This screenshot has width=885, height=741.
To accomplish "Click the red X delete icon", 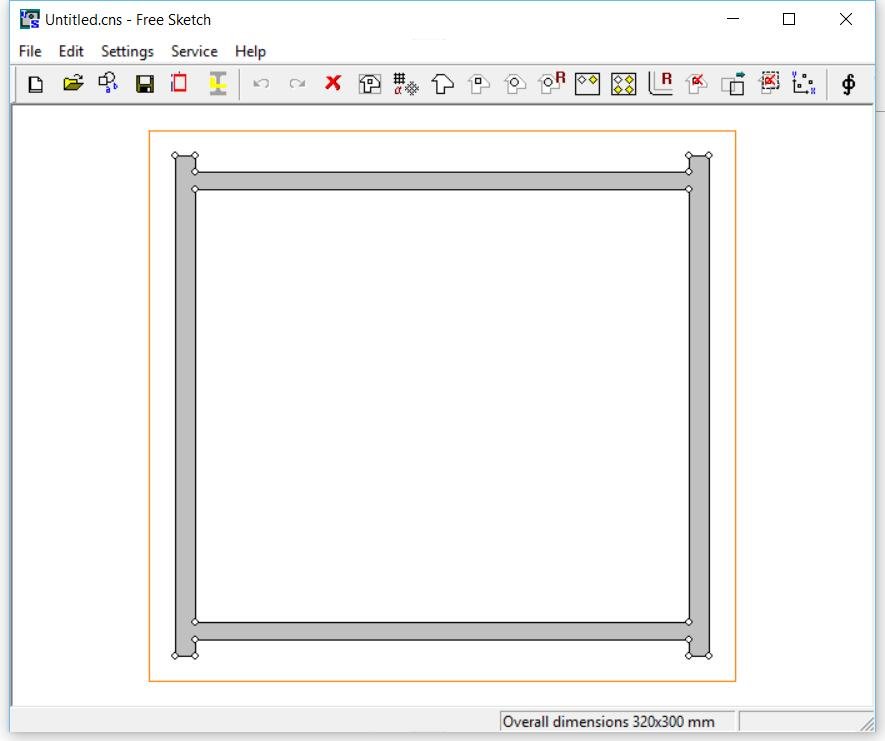I will tap(333, 84).
